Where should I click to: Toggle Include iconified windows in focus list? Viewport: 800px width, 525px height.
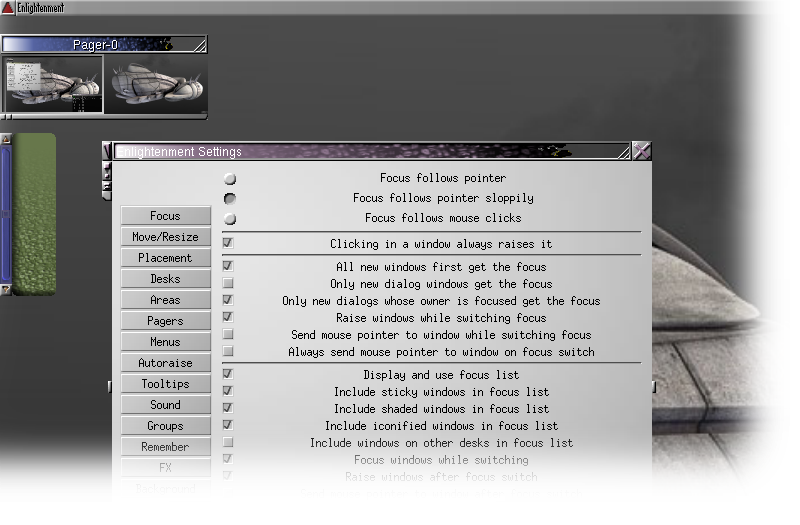pos(228,425)
